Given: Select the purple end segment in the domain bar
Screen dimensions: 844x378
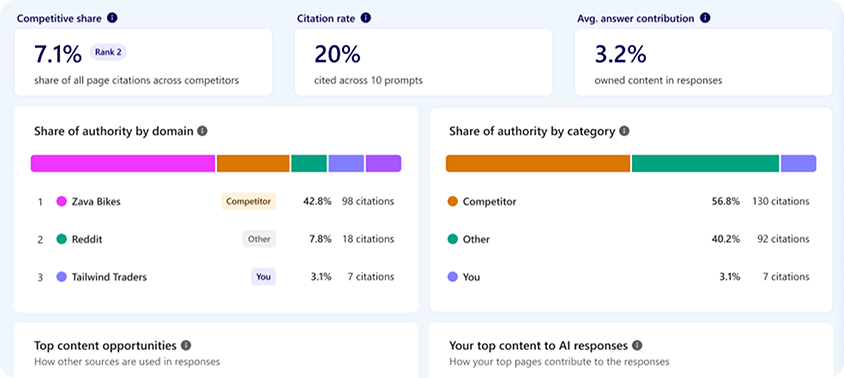Looking at the screenshot, I should coord(383,164).
